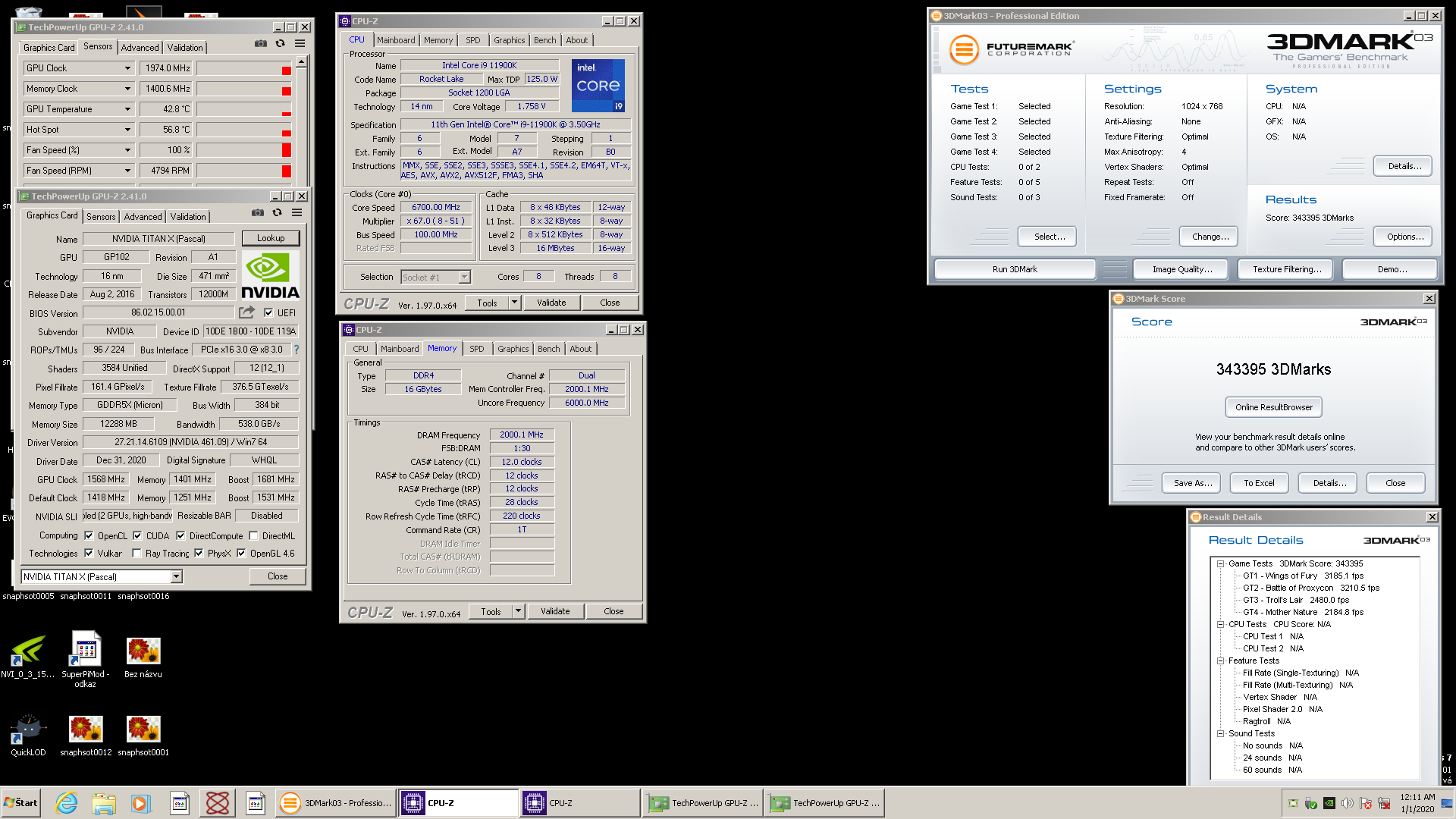
Task: Click the Bus Interface question mark
Action: click(297, 350)
